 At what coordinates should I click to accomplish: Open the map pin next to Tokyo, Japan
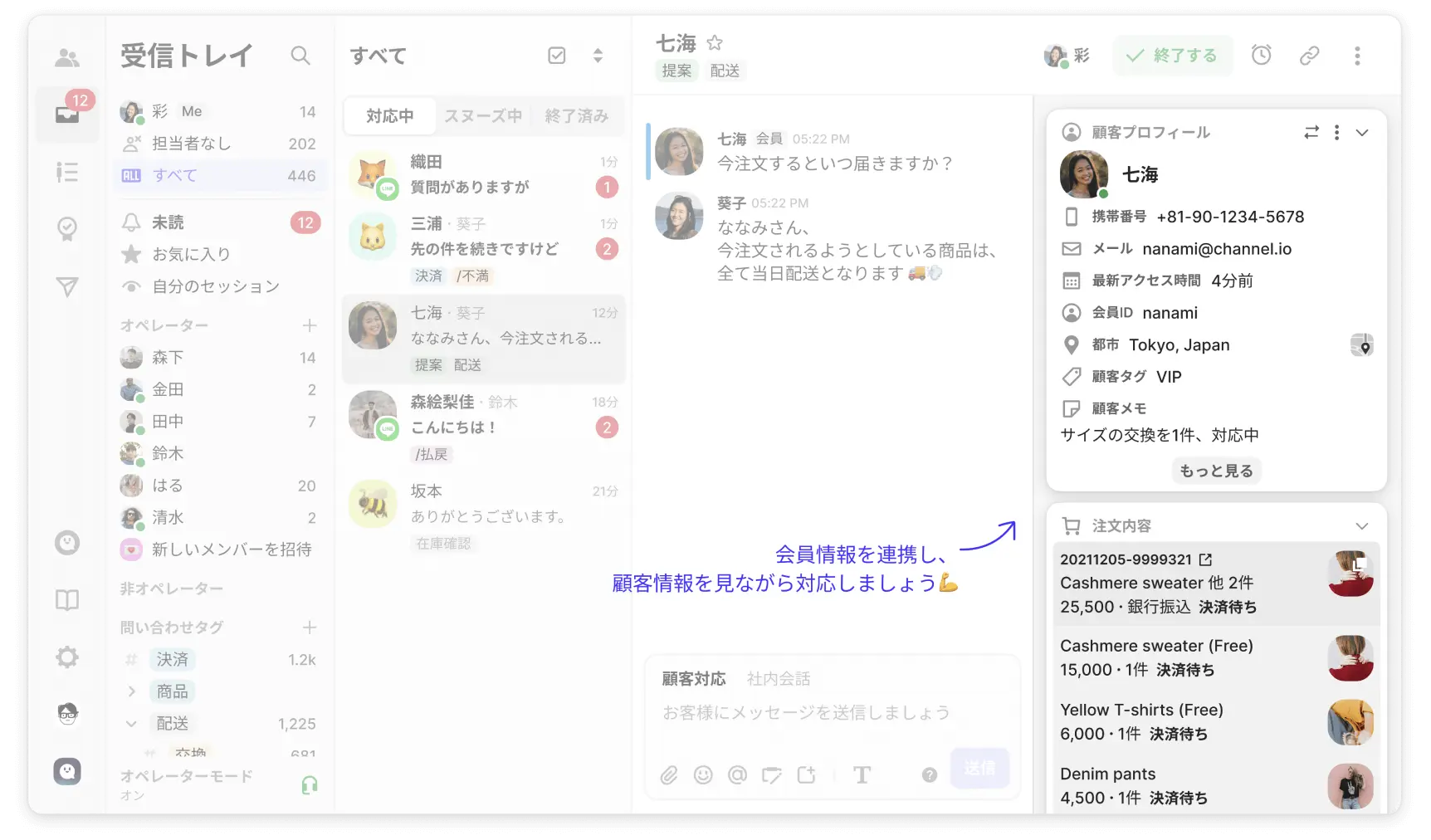1362,344
